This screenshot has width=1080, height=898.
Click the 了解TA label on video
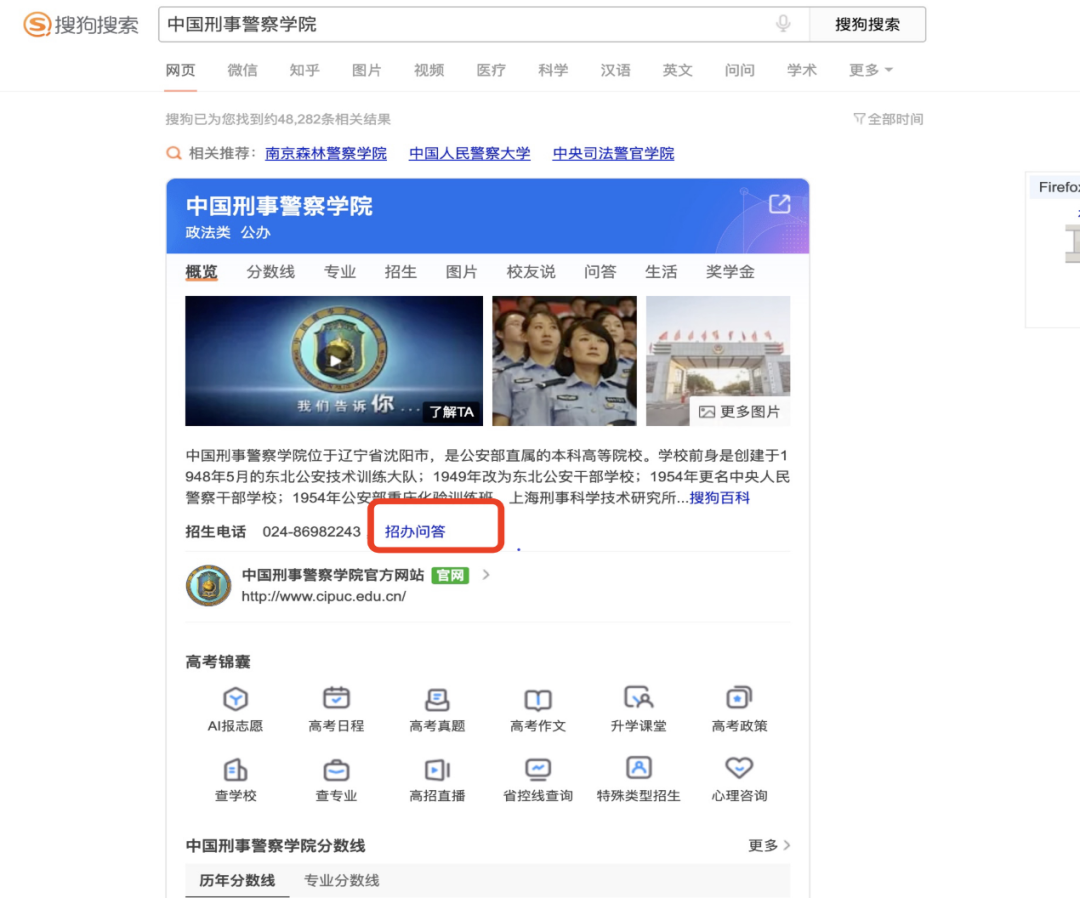click(452, 412)
